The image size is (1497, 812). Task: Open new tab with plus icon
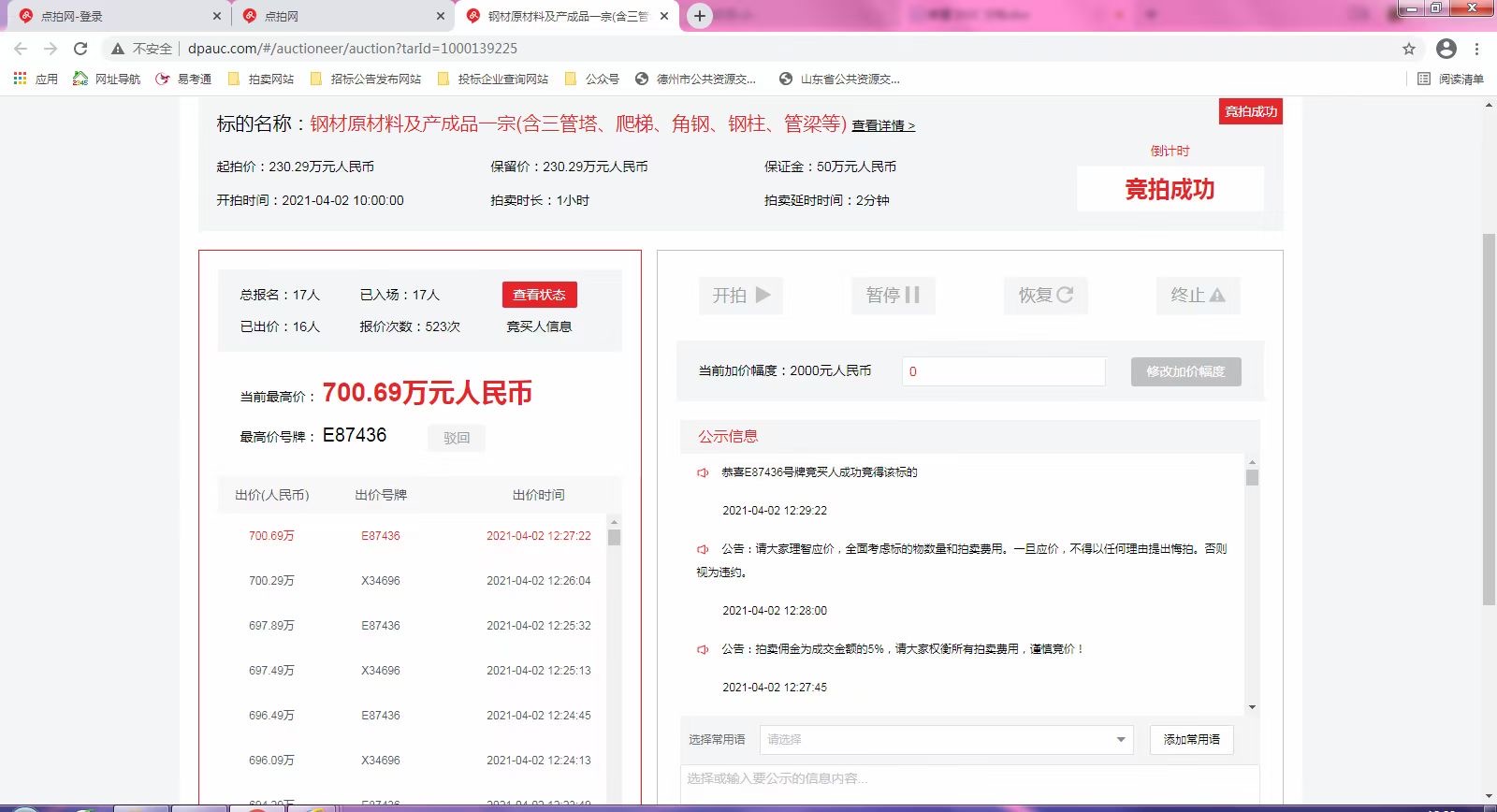coord(699,16)
